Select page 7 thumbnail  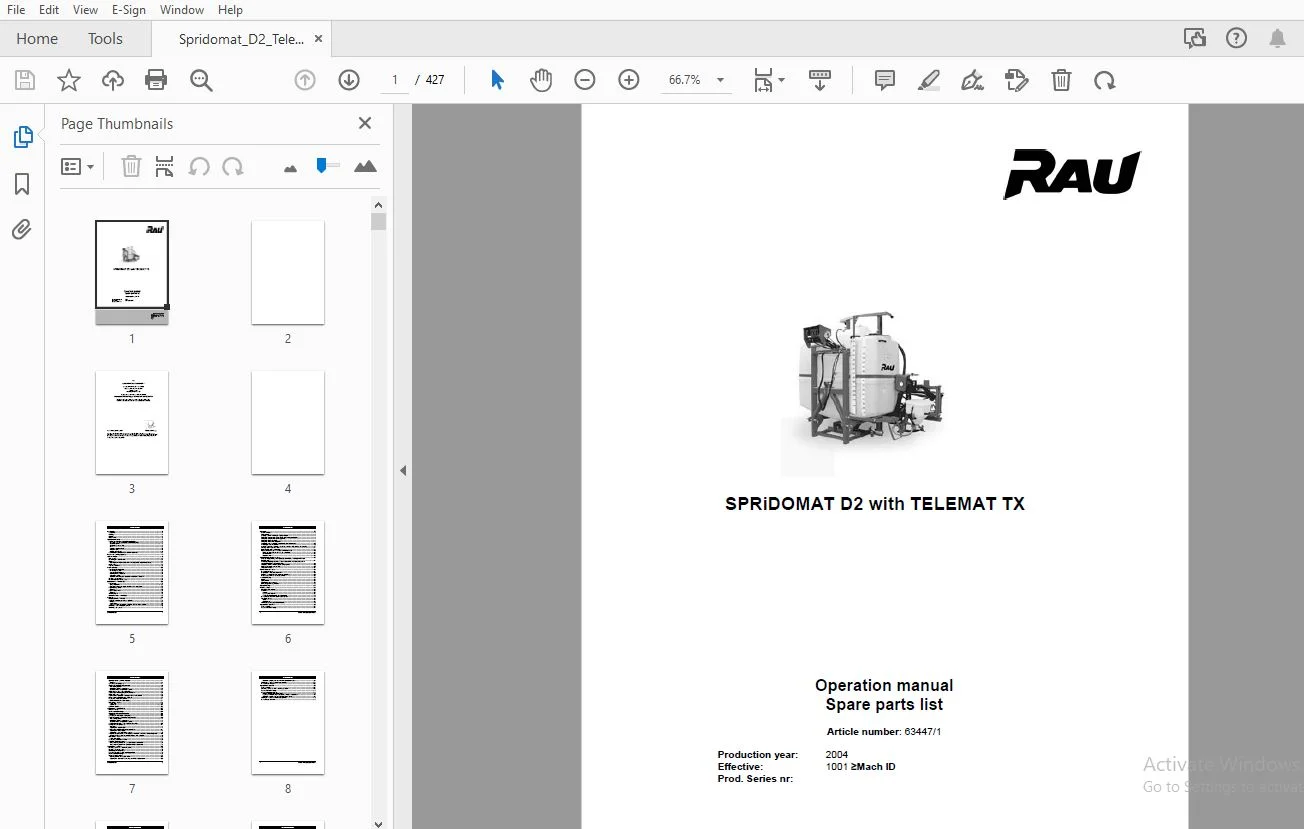(x=132, y=722)
